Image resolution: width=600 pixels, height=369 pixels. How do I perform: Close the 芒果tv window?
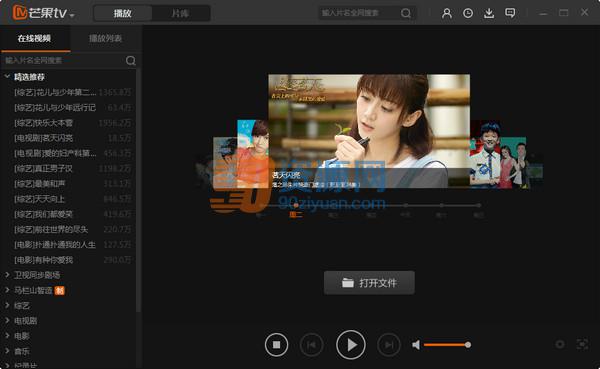(x=584, y=12)
